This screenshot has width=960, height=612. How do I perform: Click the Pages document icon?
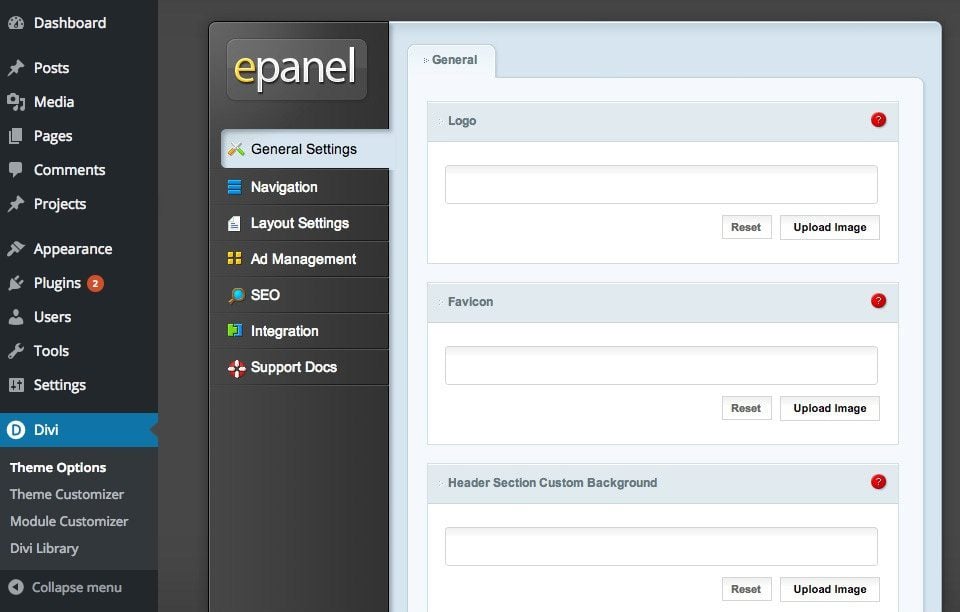[x=16, y=136]
